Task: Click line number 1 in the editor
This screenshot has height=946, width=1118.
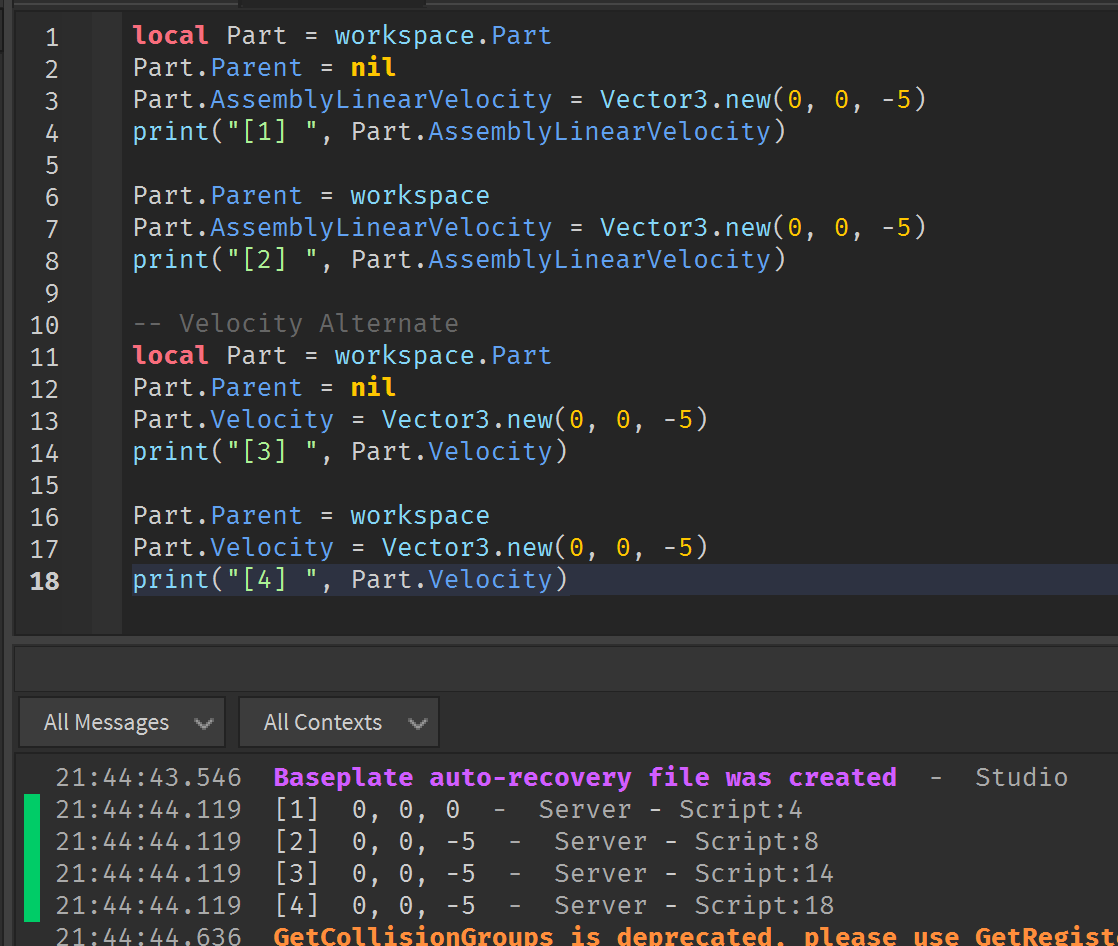Action: 51,35
